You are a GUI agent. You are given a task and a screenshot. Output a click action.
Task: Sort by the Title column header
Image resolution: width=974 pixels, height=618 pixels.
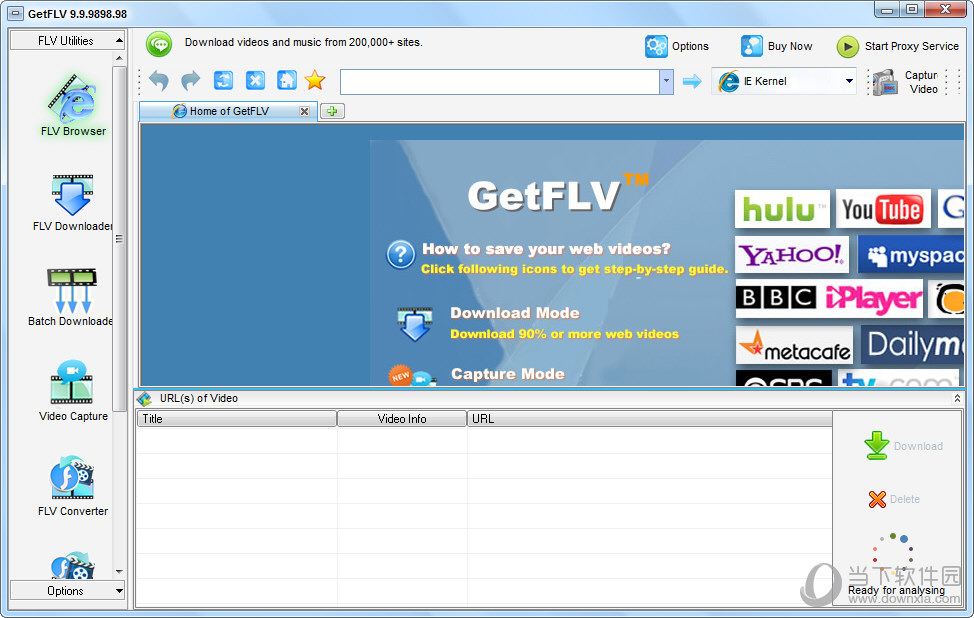click(x=237, y=419)
